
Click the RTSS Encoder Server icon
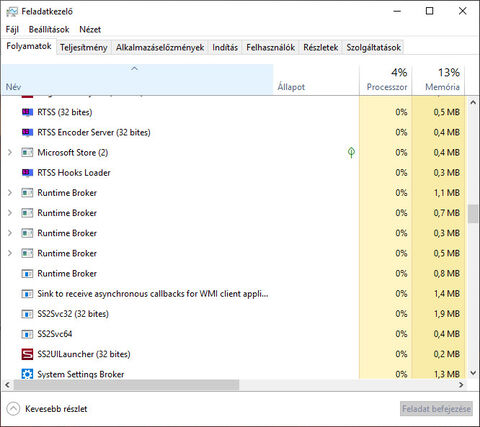[27, 132]
